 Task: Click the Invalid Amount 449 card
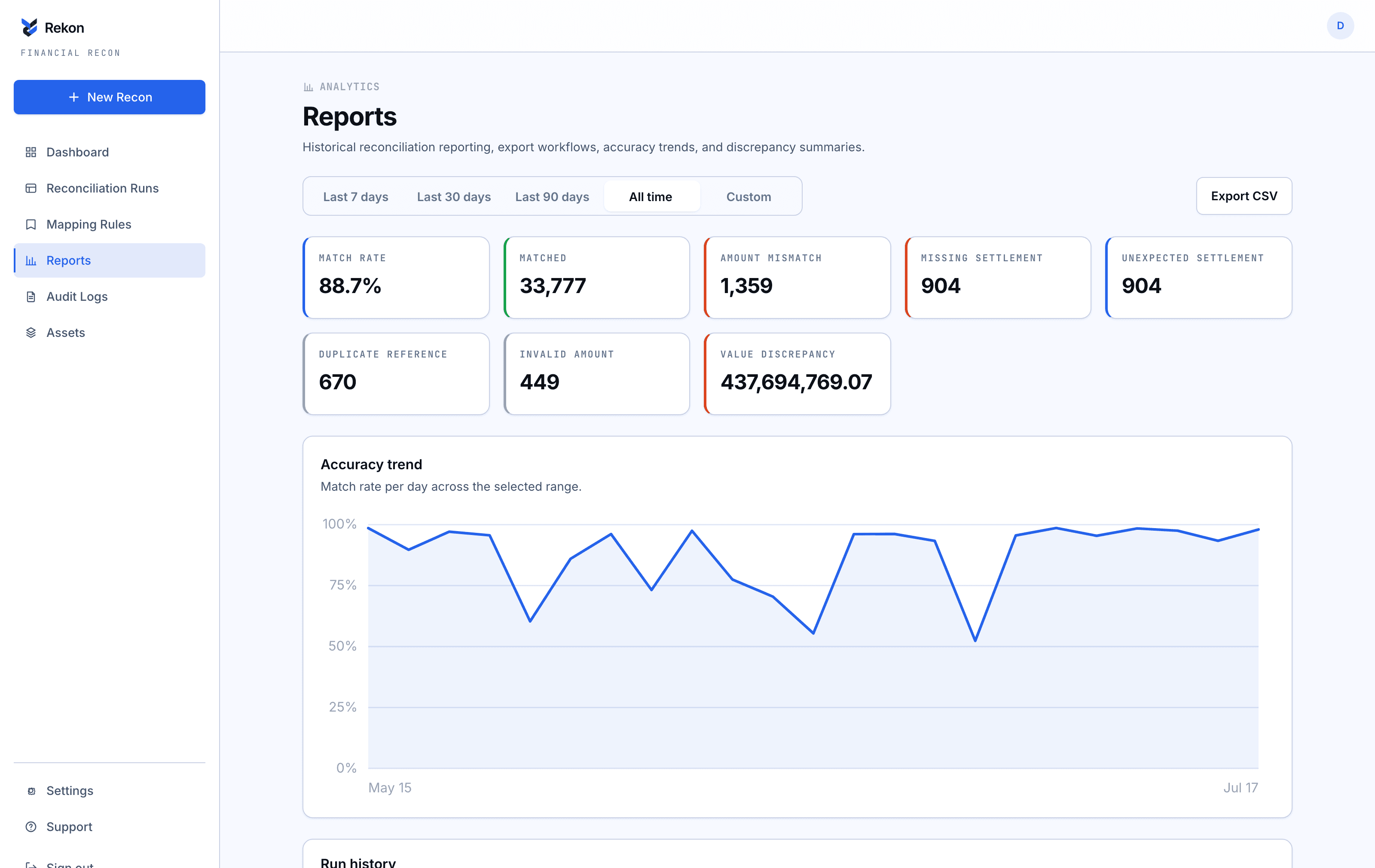click(x=597, y=374)
